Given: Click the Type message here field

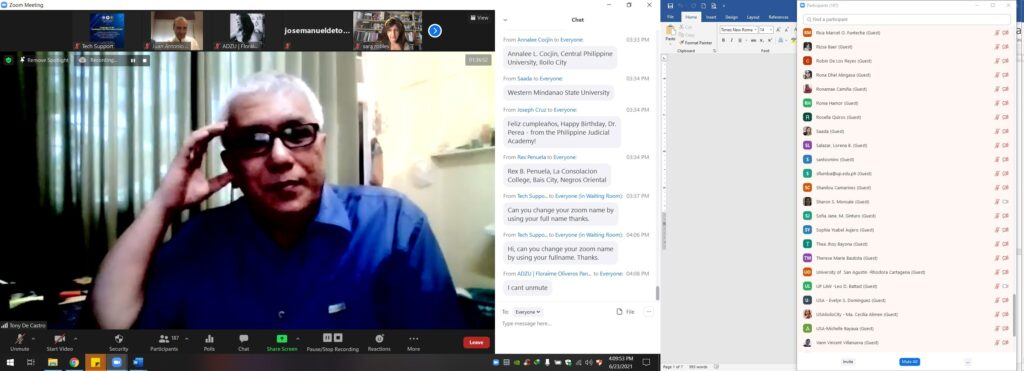Looking at the screenshot, I should pyautogui.click(x=578, y=324).
